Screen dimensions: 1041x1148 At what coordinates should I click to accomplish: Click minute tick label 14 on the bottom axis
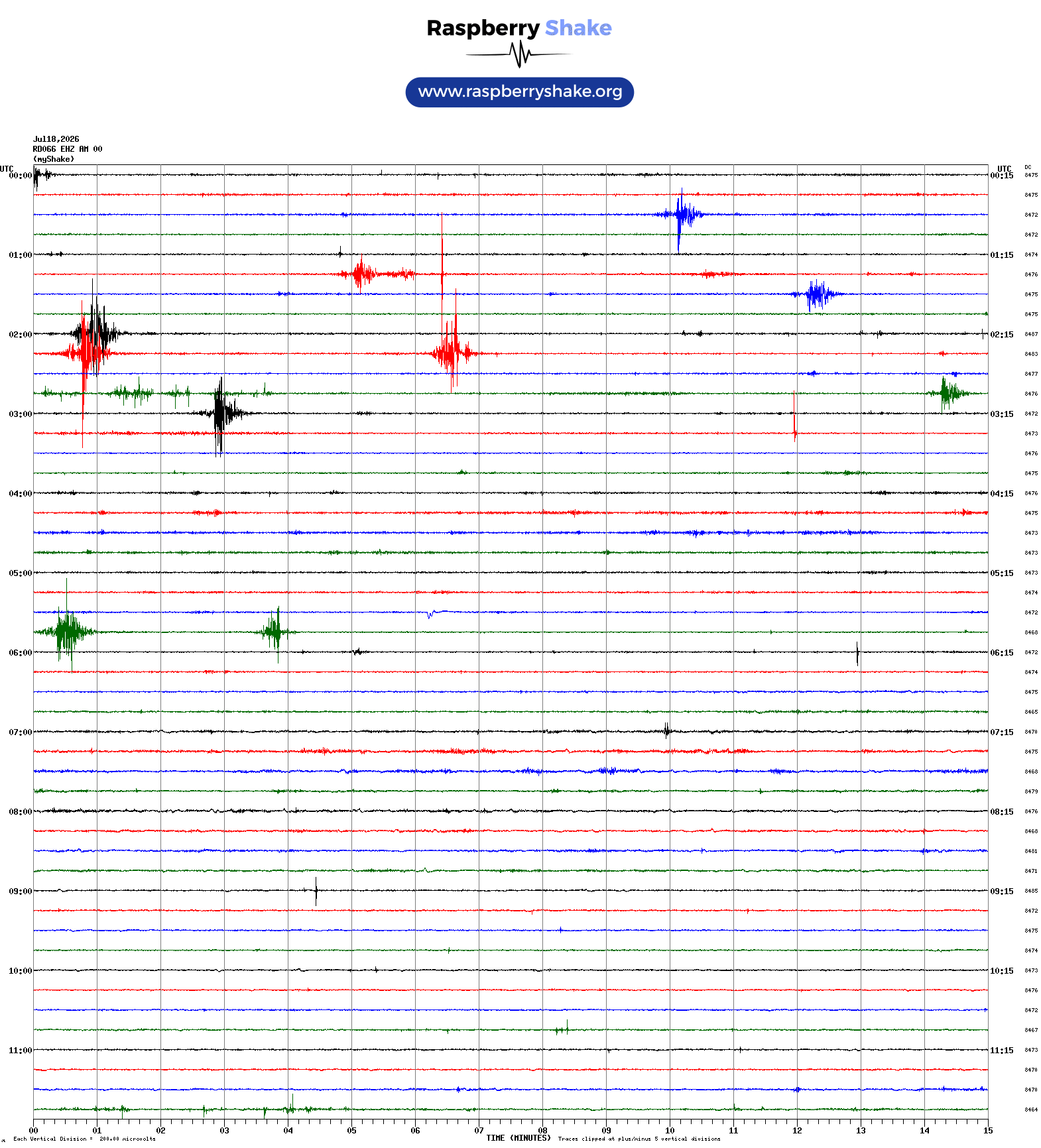click(925, 1131)
